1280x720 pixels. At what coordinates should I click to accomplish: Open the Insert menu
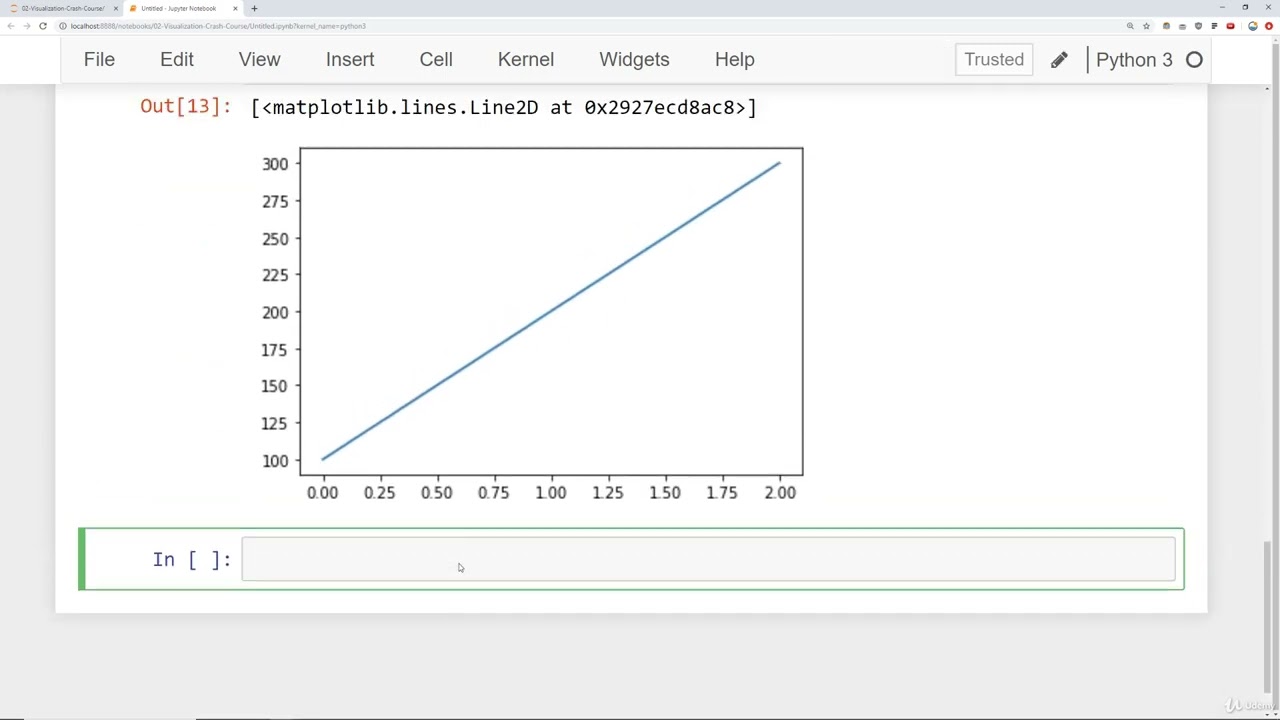350,59
